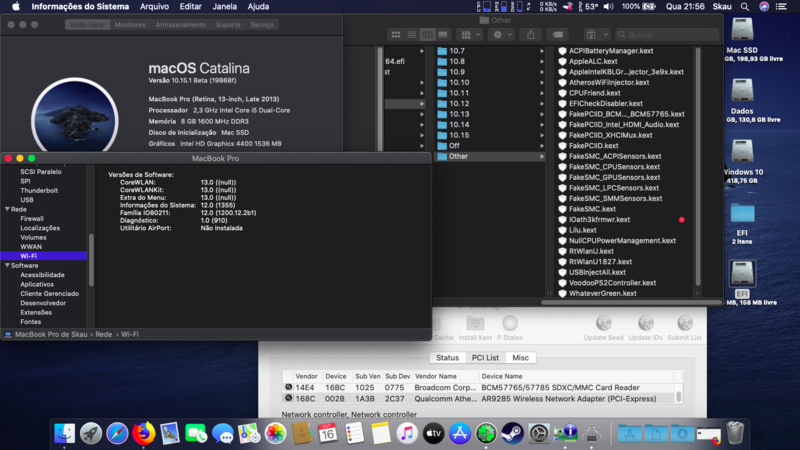The width and height of the screenshot is (800, 450).
Task: Open the AppleALC.kext file
Action: point(593,61)
